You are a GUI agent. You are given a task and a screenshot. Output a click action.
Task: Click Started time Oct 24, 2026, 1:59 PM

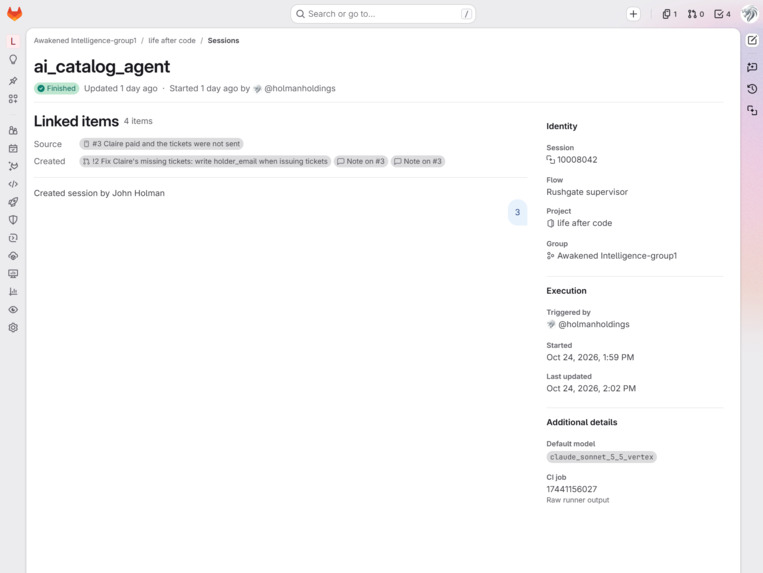click(590, 358)
